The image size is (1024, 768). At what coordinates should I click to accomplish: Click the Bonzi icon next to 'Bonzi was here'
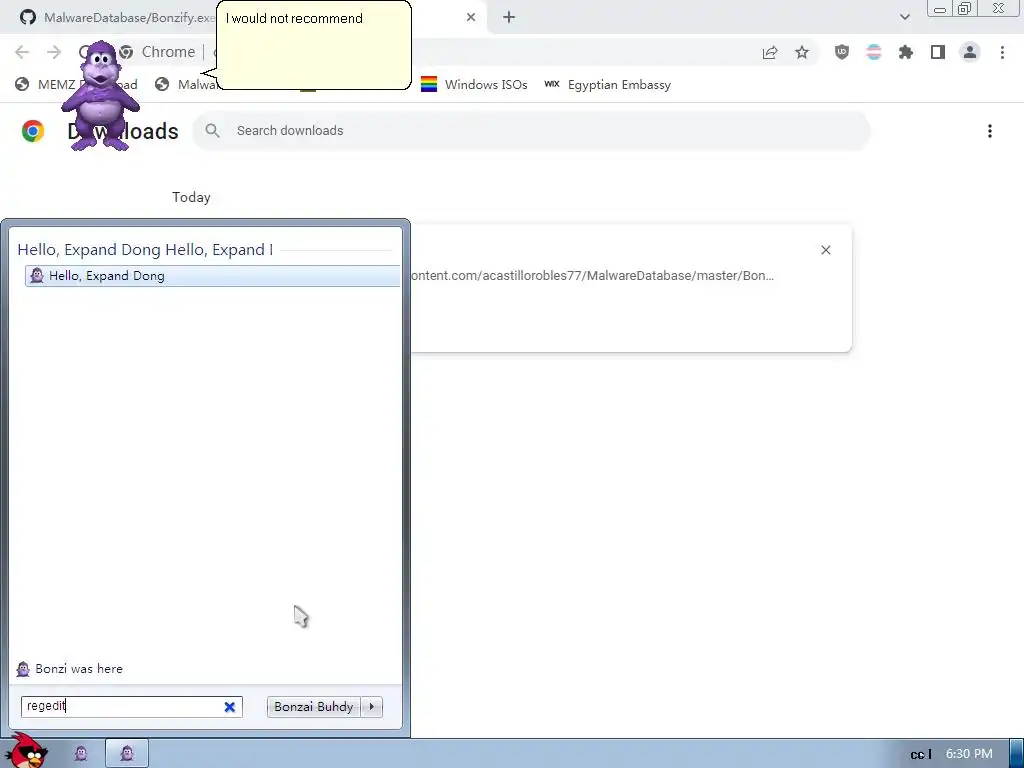23,669
